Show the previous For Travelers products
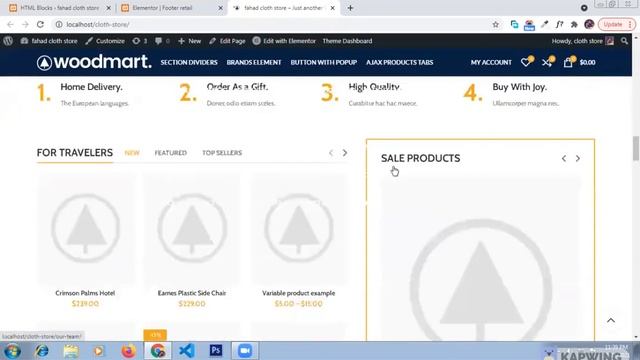The height and width of the screenshot is (360, 640). click(x=331, y=153)
